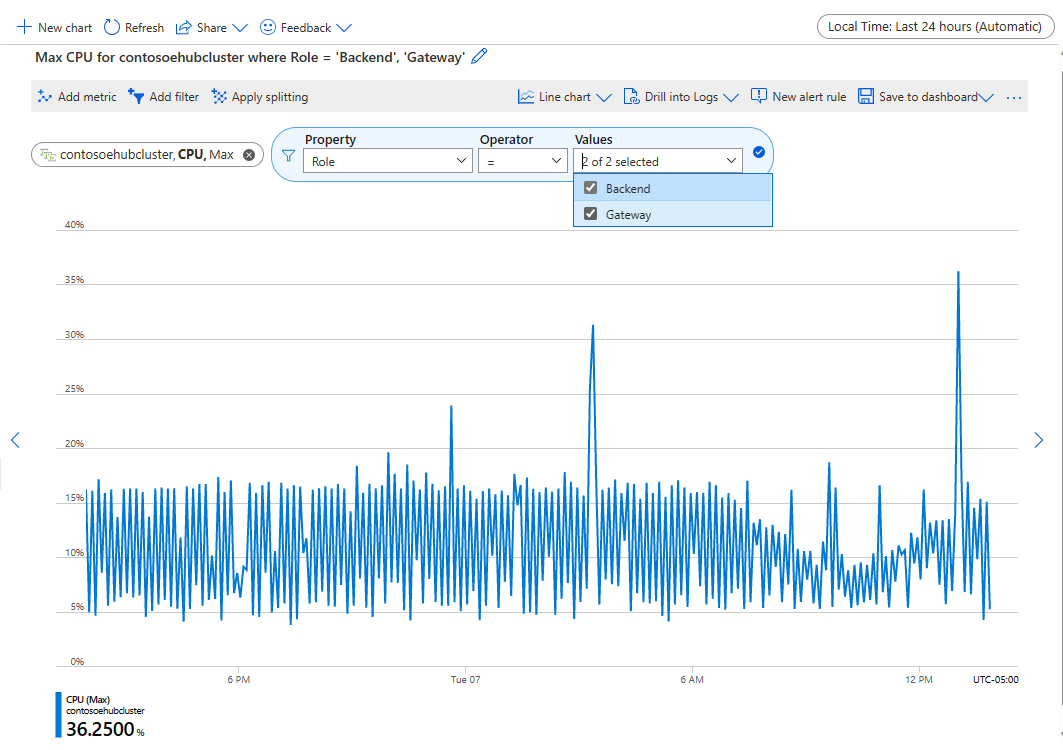Click the blue CPU (Max) legend color bar
This screenshot has height=750, width=1063.
(x=59, y=714)
